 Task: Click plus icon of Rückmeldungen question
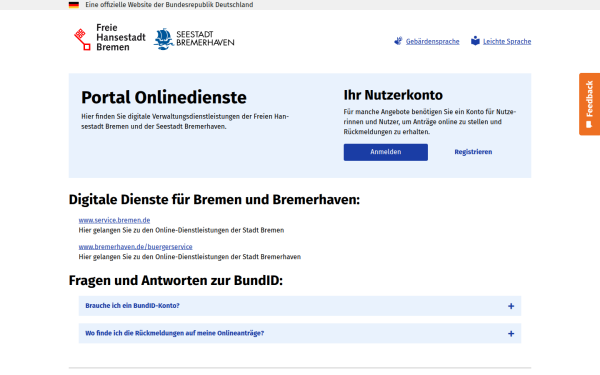[511, 334]
